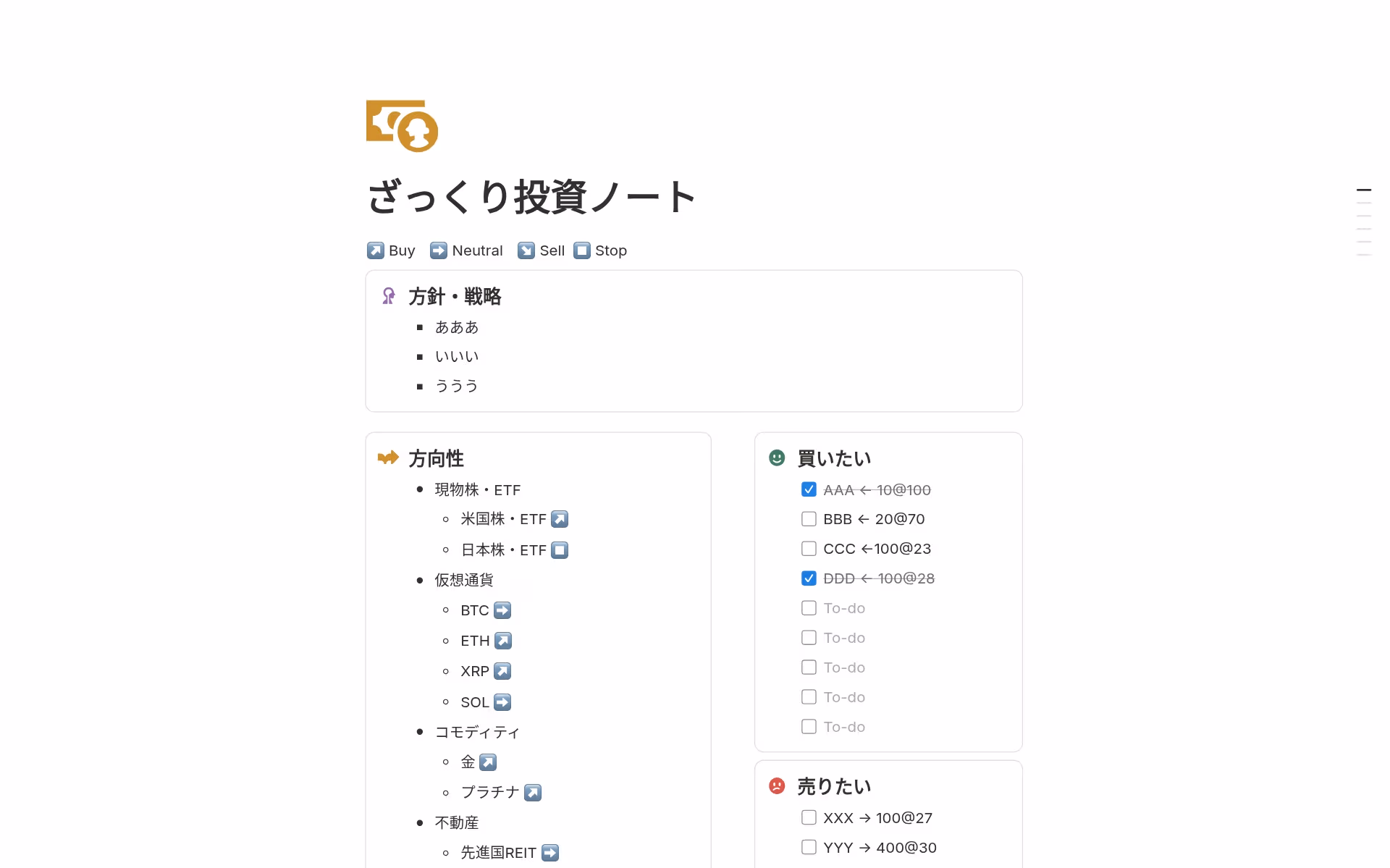Click the up-right arrow icon beside プラチナ
This screenshot has width=1390, height=868.
533,793
